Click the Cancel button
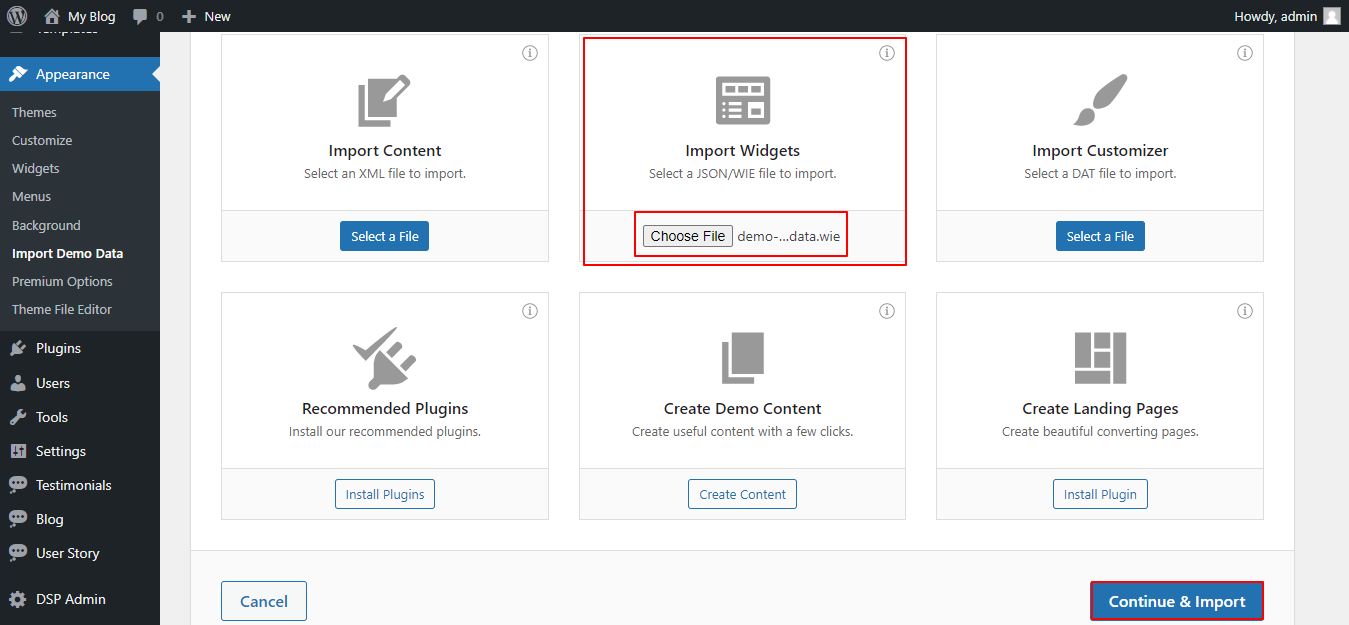Viewport: 1349px width, 625px height. click(264, 601)
